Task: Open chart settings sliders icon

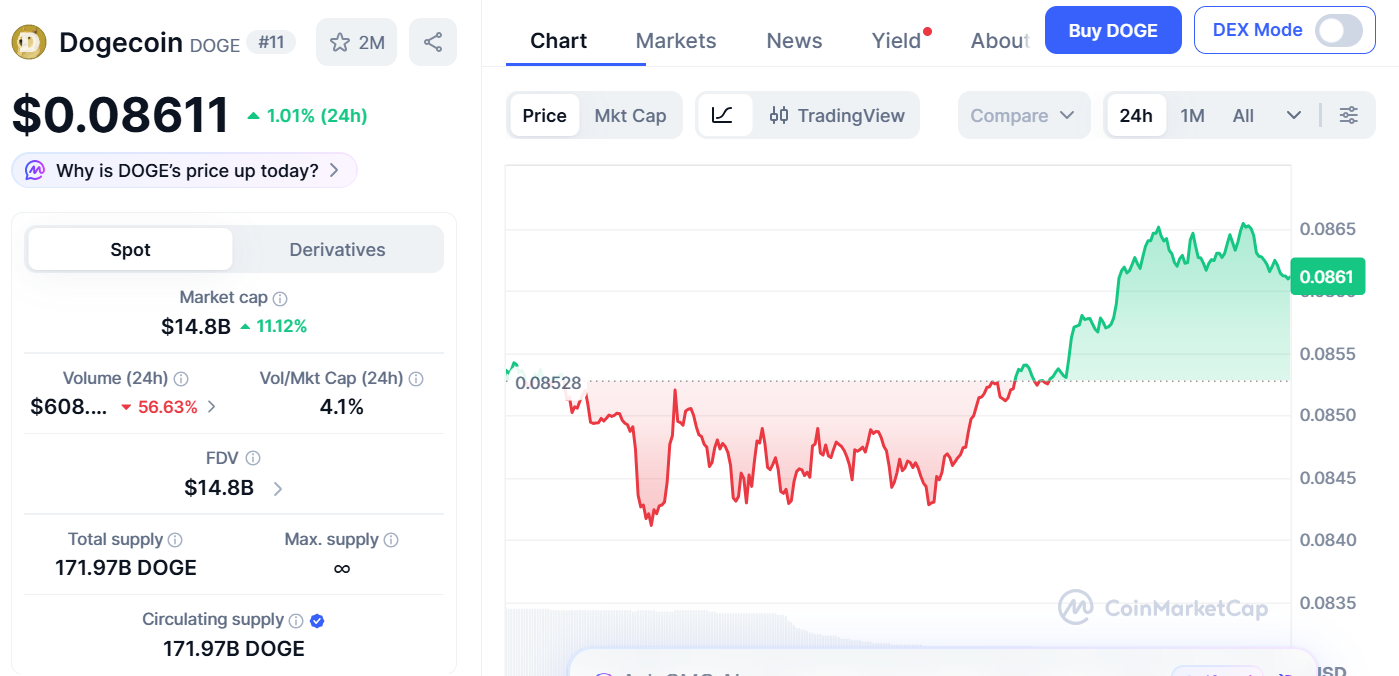Action: (x=1349, y=115)
